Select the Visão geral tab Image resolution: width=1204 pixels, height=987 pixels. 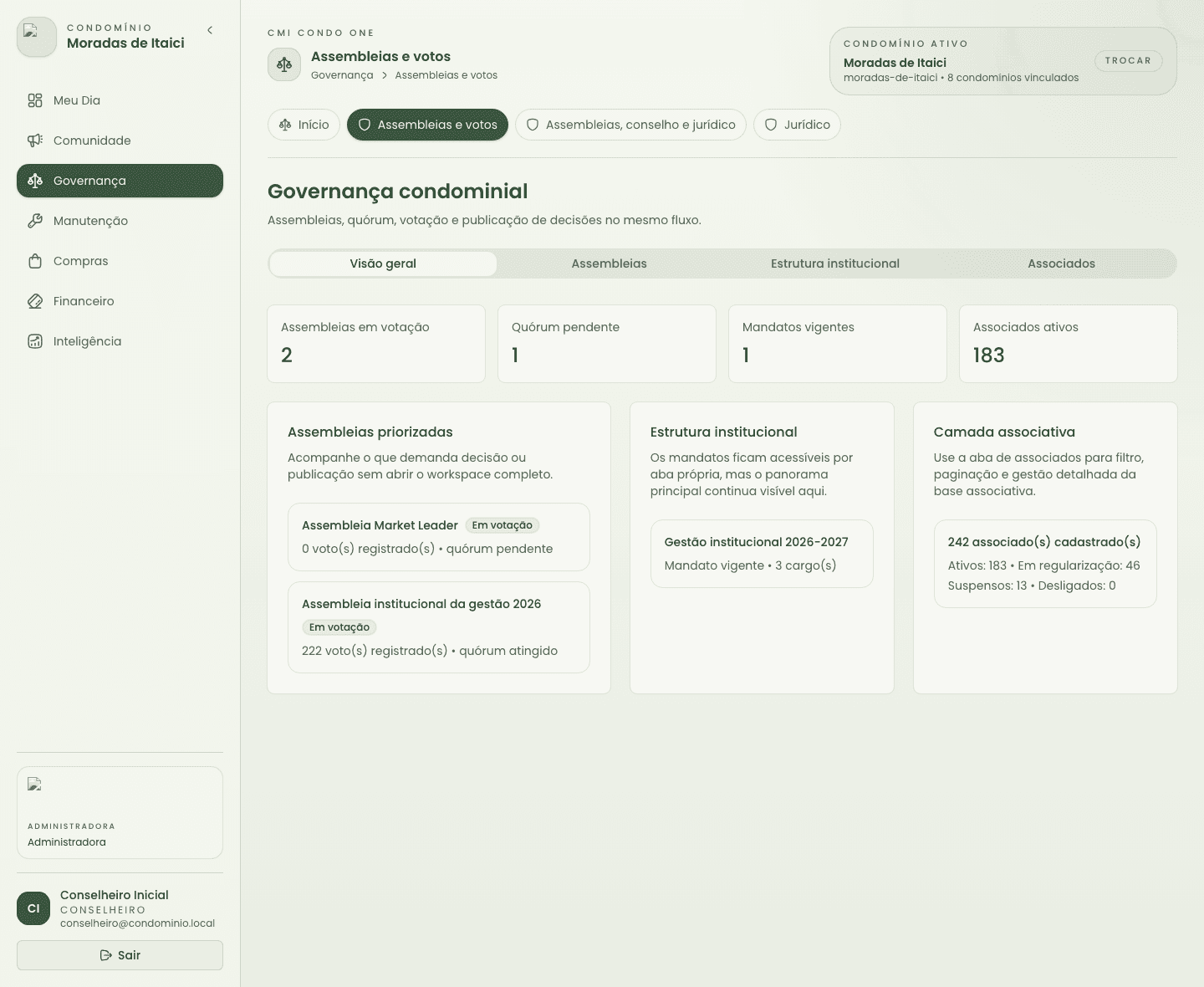[x=383, y=263]
